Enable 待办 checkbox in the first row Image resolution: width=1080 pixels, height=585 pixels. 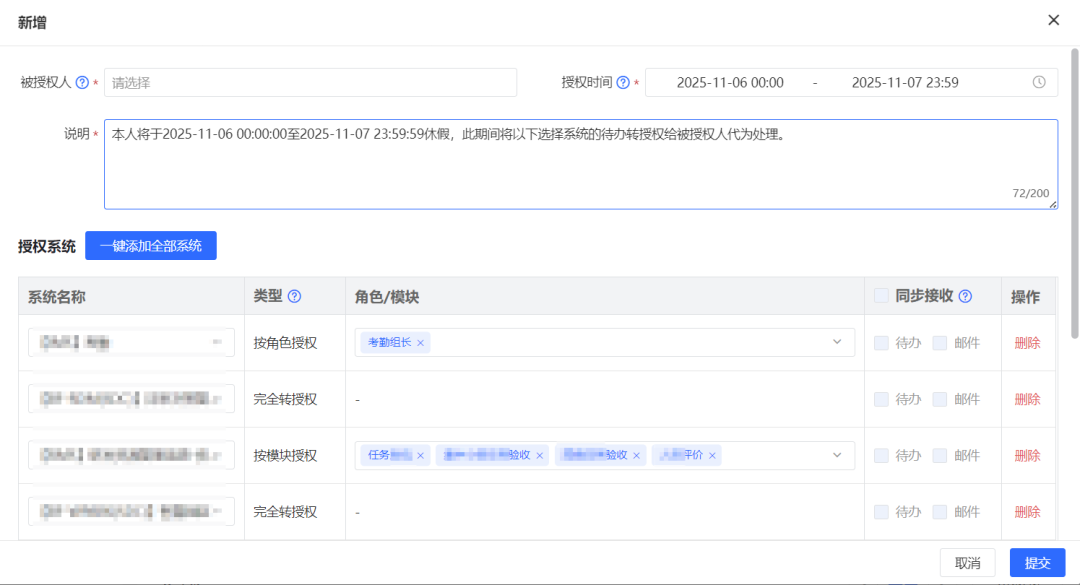tap(881, 343)
